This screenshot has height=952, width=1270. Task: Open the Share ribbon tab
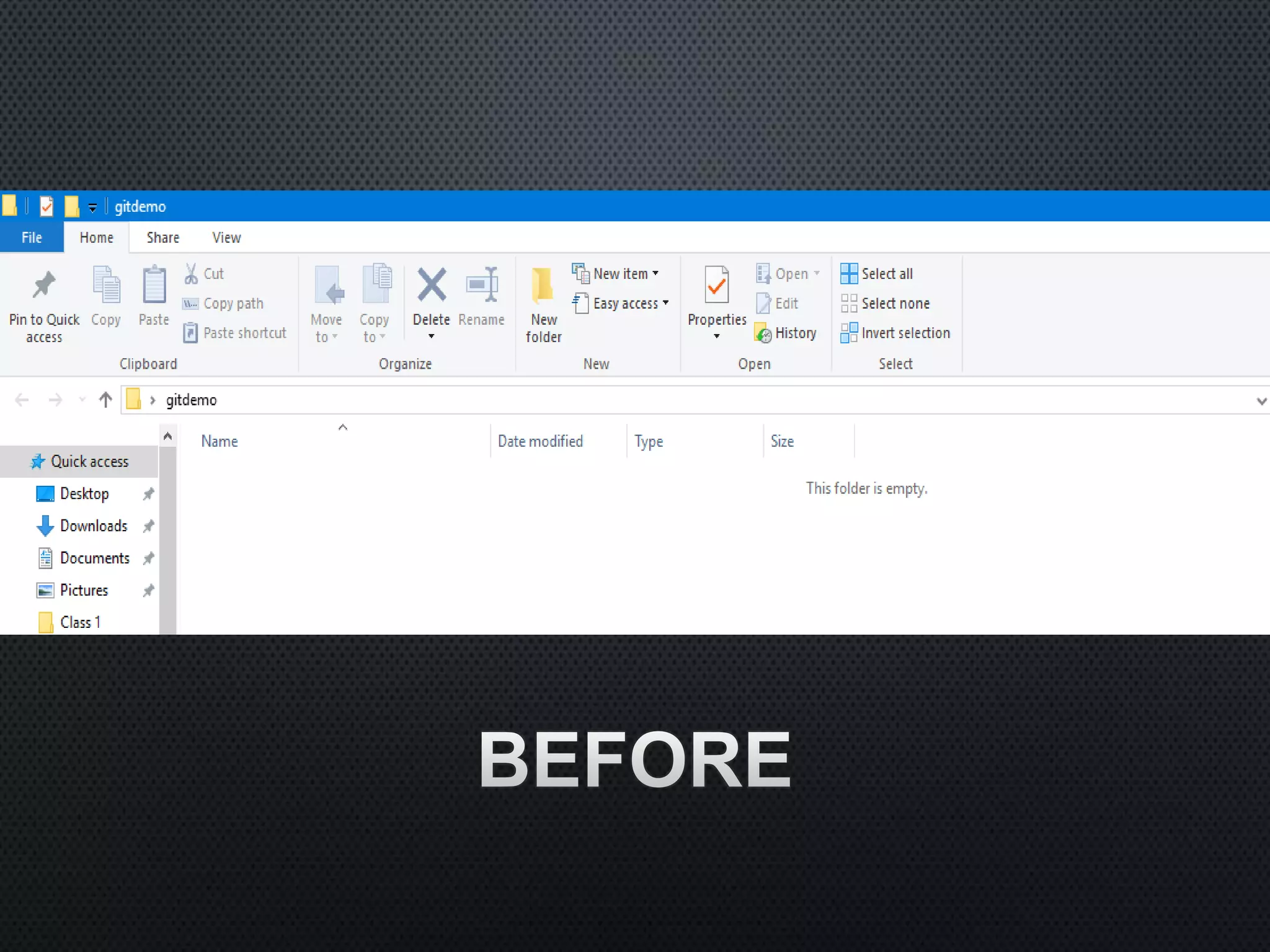pos(162,238)
